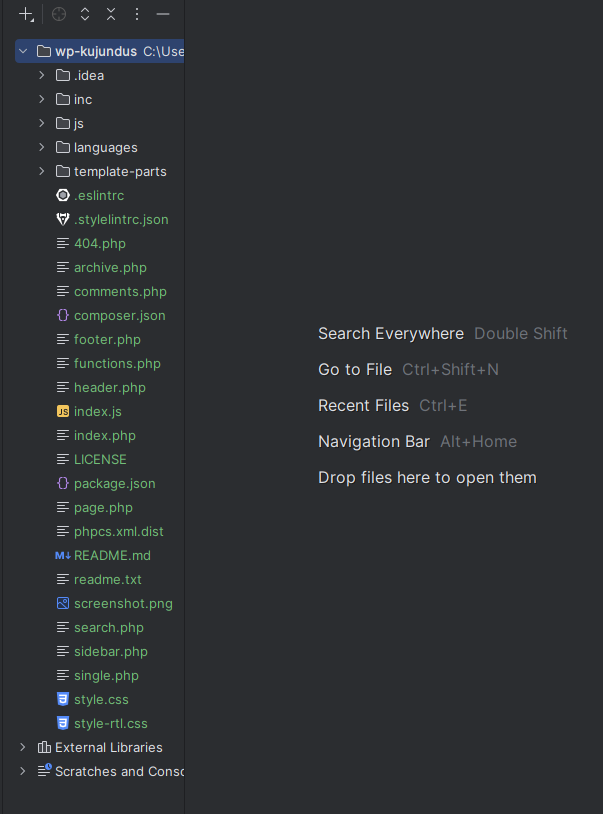Viewport: 603px width, 814px height.
Task: Click the New File plus icon
Action: tap(27, 14)
